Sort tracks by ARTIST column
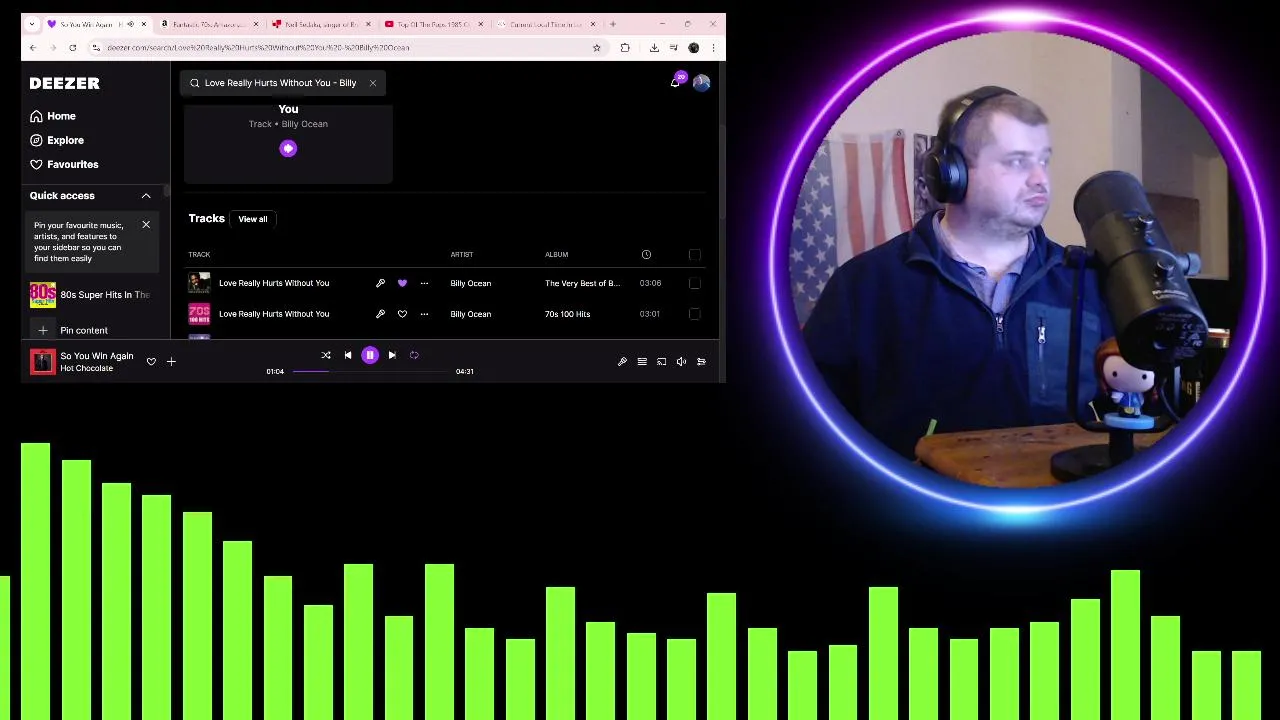 (461, 255)
